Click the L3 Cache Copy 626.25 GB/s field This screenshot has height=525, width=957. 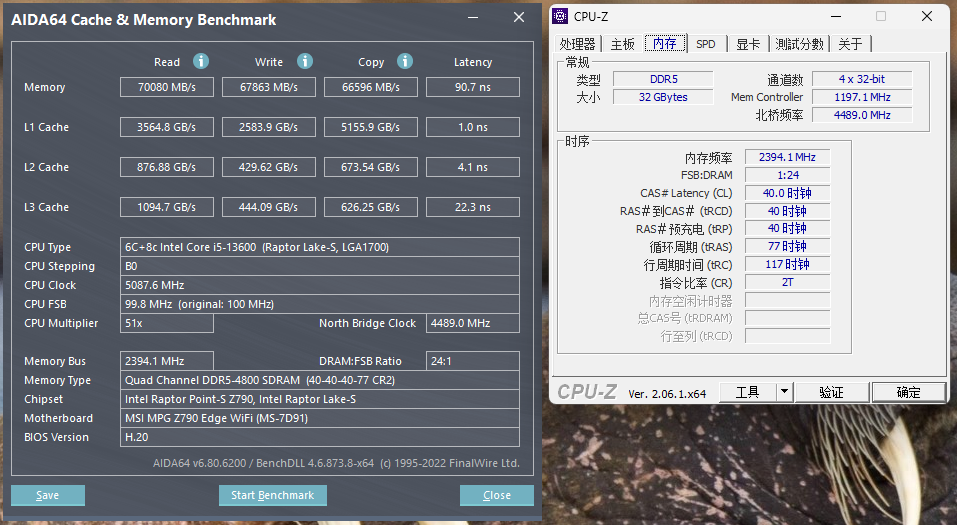370,207
